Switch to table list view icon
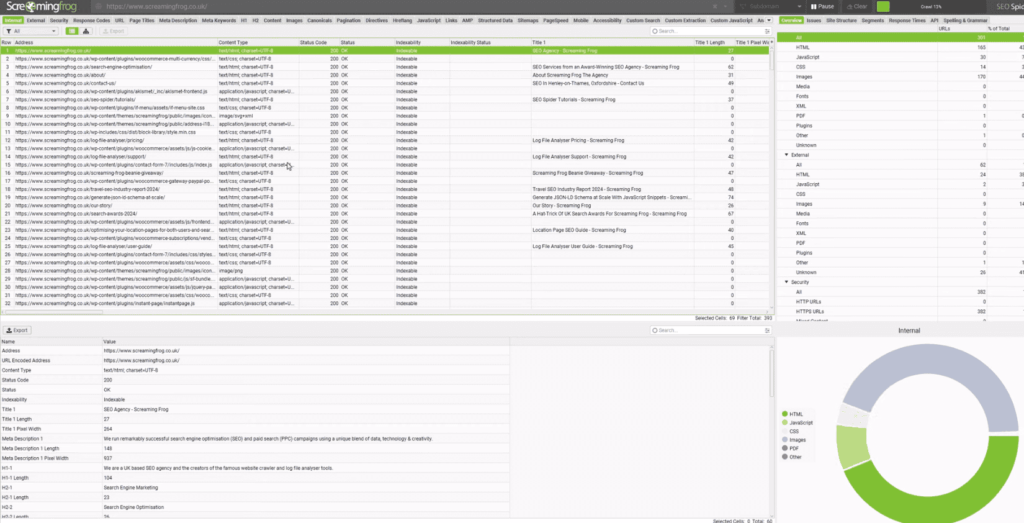Image resolution: width=1024 pixels, height=523 pixels. (x=72, y=31)
